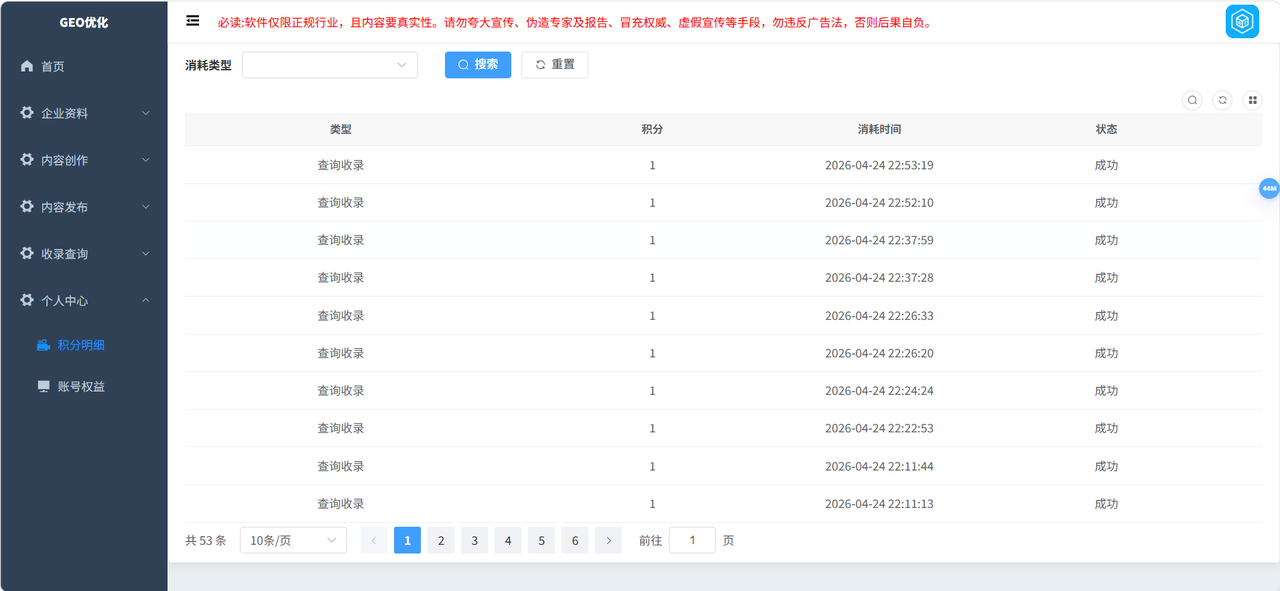Click the 状态 column header
The width and height of the screenshot is (1280, 591).
1106,129
